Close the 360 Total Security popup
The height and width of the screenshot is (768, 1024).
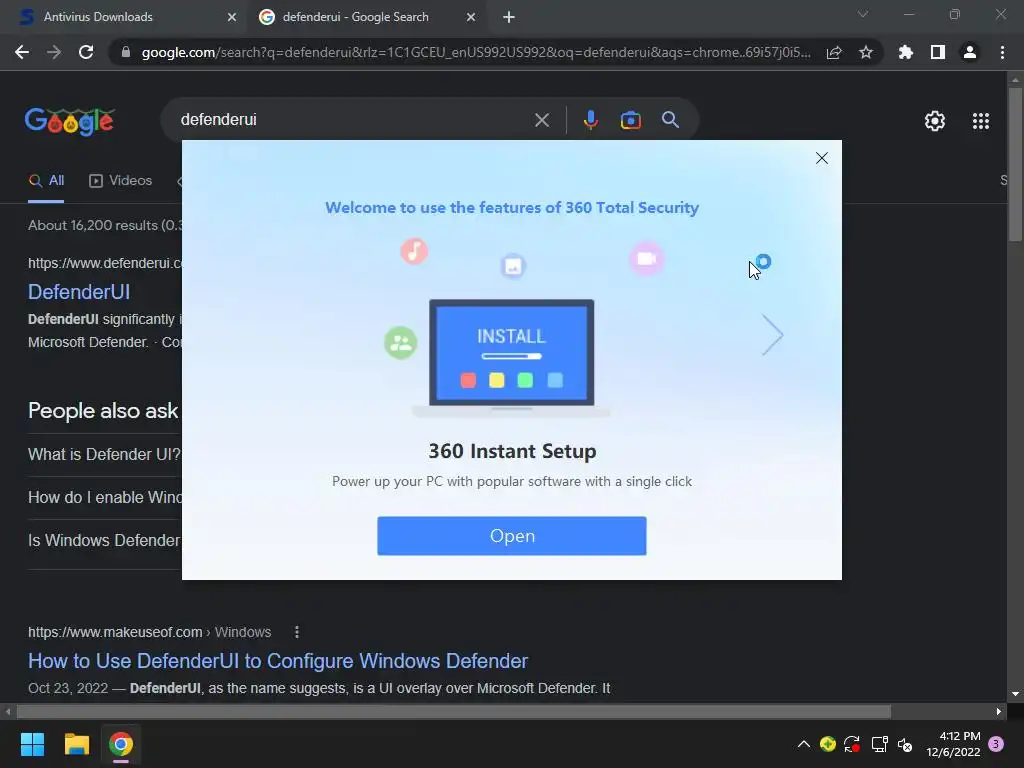pos(822,158)
